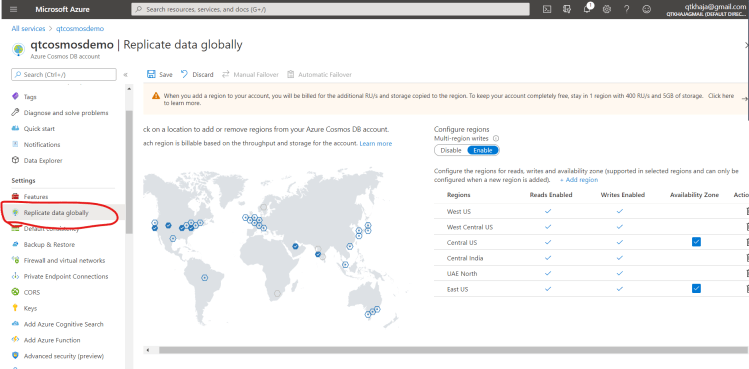
Task: Click the horizontal scrollbar thumb
Action: 454,350
